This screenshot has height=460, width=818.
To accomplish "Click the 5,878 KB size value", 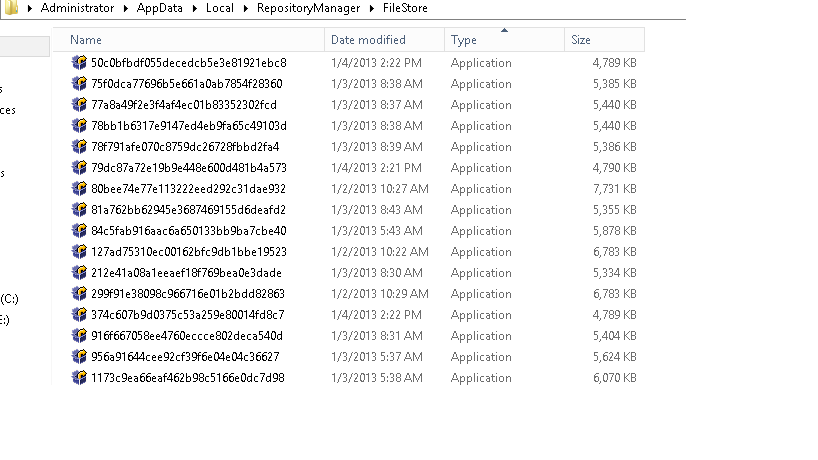I will pyautogui.click(x=615, y=231).
